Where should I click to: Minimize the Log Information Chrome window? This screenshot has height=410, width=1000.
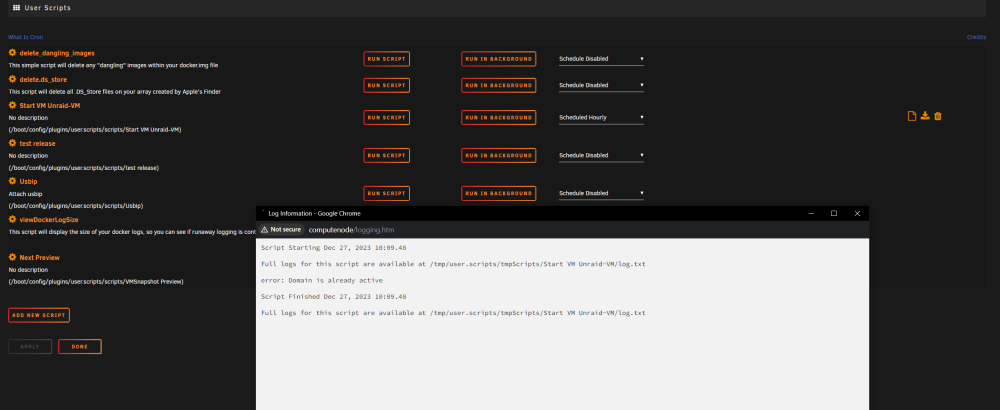(x=811, y=214)
